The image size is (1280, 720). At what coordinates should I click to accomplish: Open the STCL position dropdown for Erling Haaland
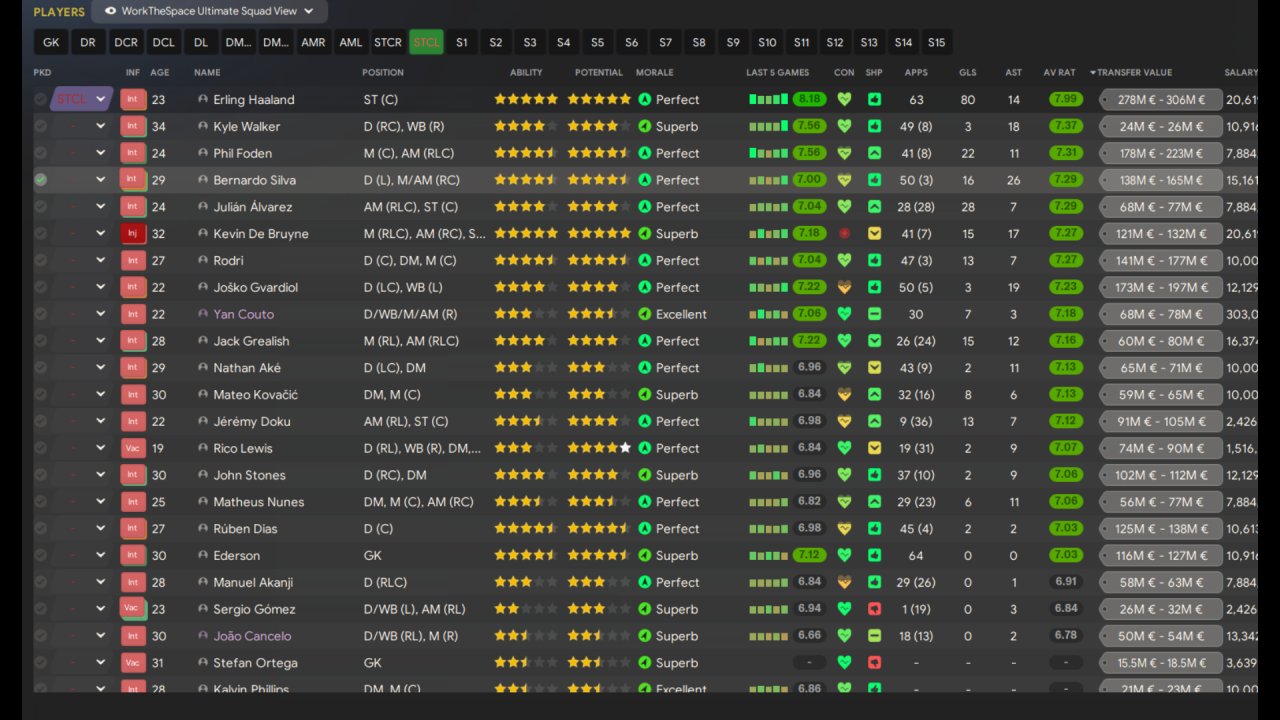point(82,100)
